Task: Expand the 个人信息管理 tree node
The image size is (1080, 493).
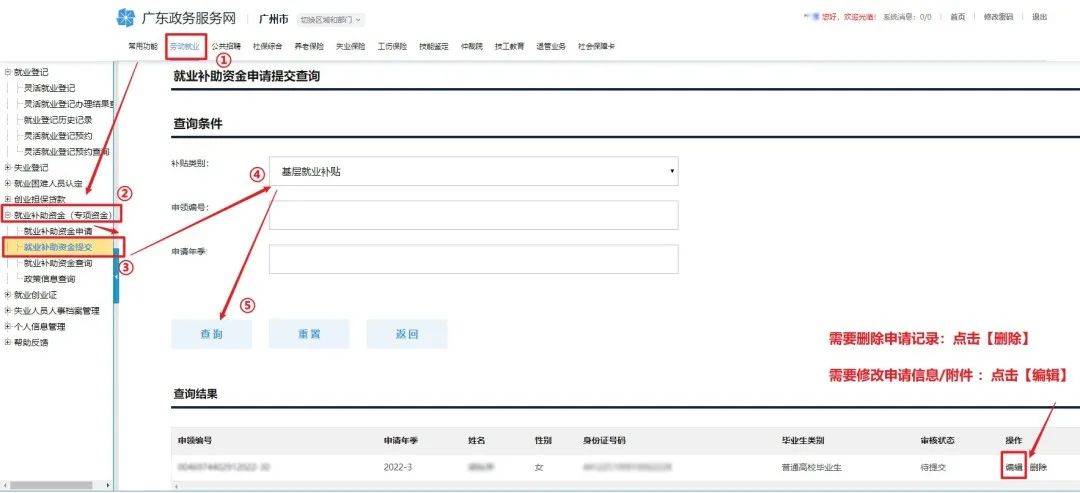Action: point(8,326)
